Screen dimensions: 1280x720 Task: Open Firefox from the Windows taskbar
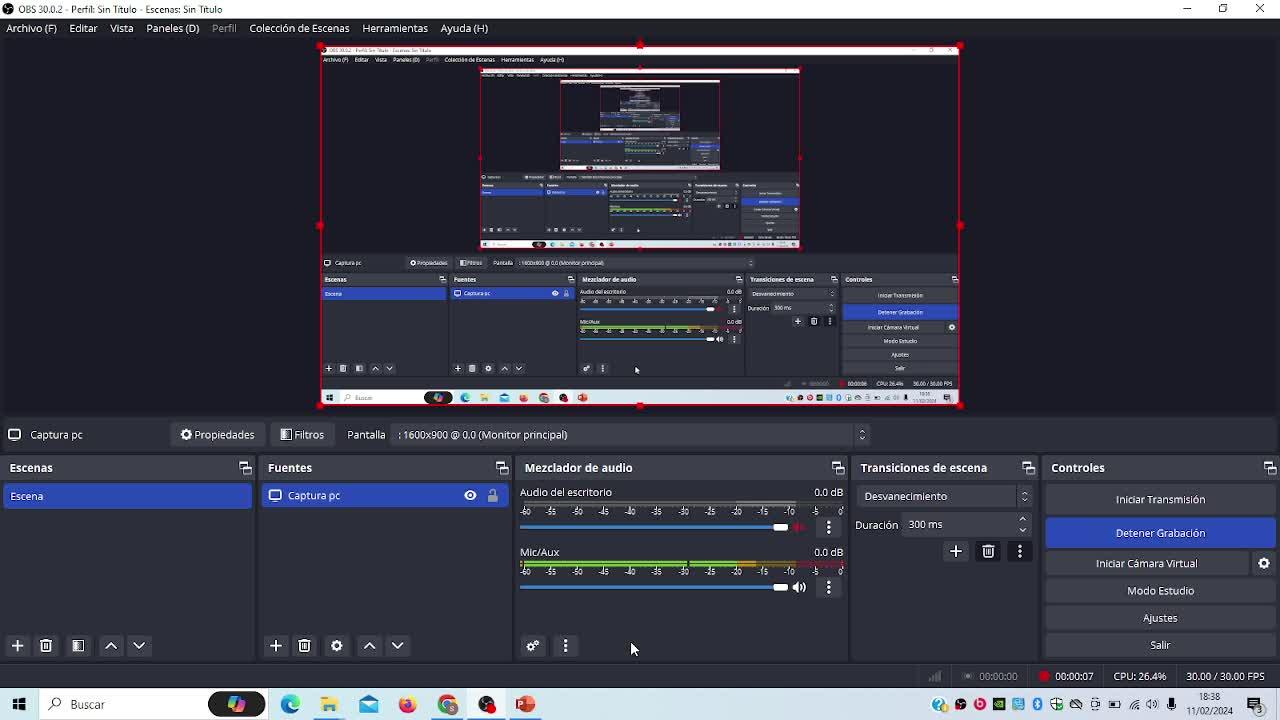tap(408, 705)
